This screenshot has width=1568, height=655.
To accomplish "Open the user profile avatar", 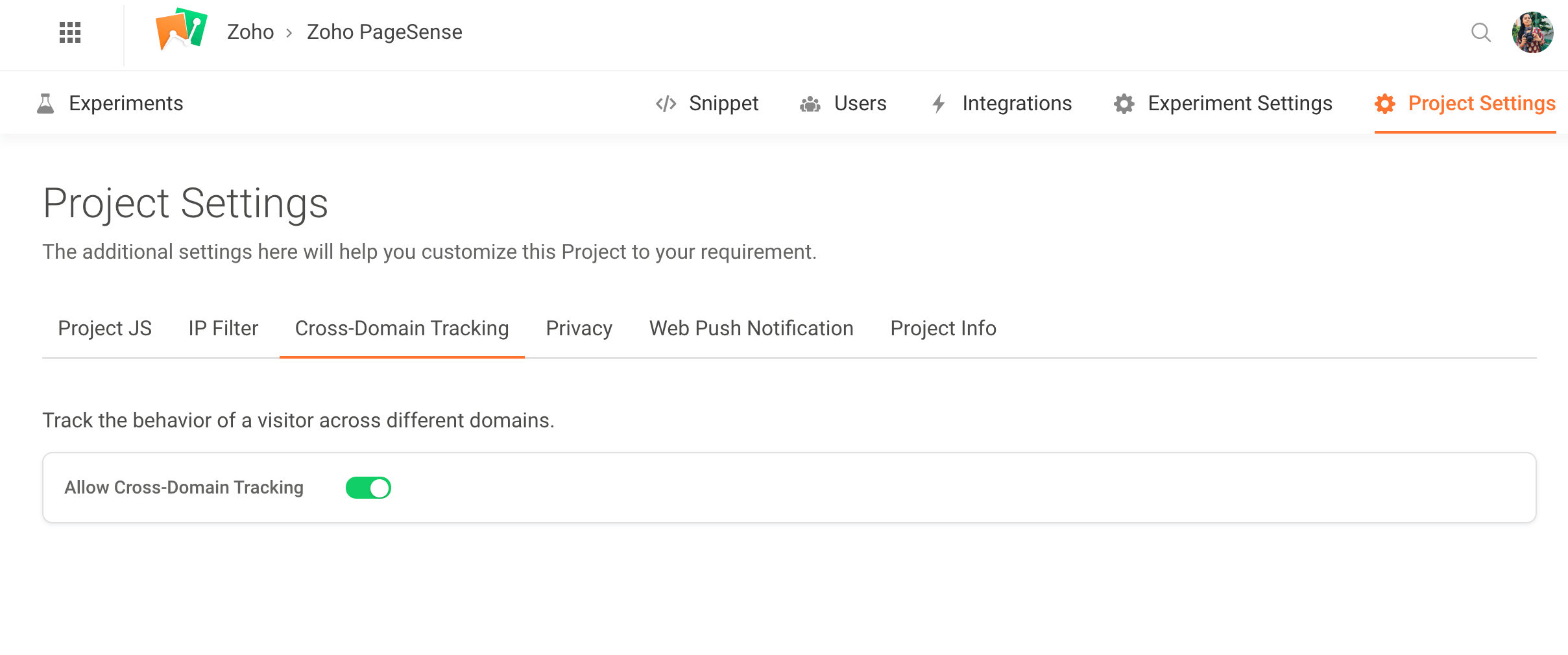I will point(1532,32).
